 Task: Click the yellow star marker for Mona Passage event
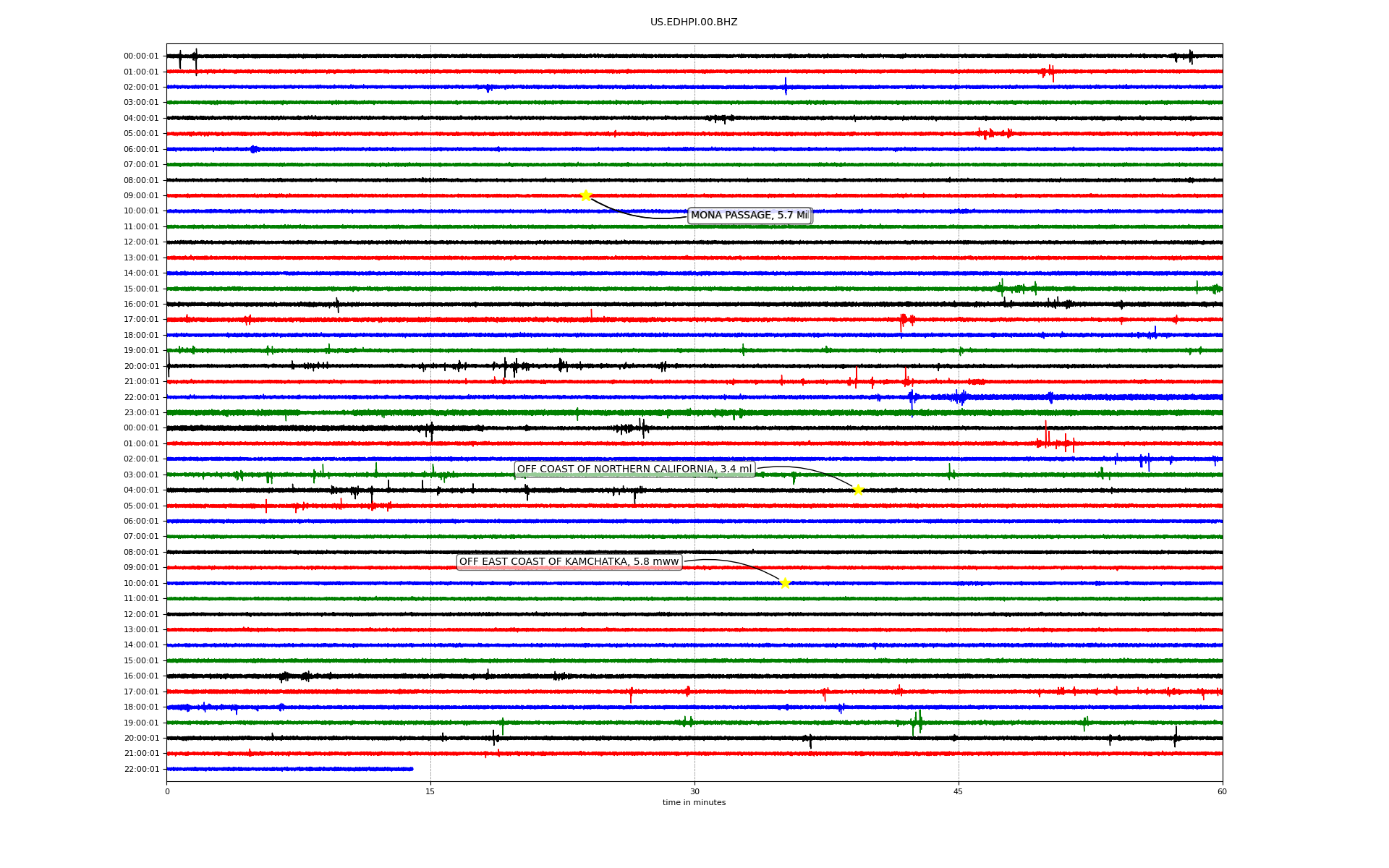[586, 195]
